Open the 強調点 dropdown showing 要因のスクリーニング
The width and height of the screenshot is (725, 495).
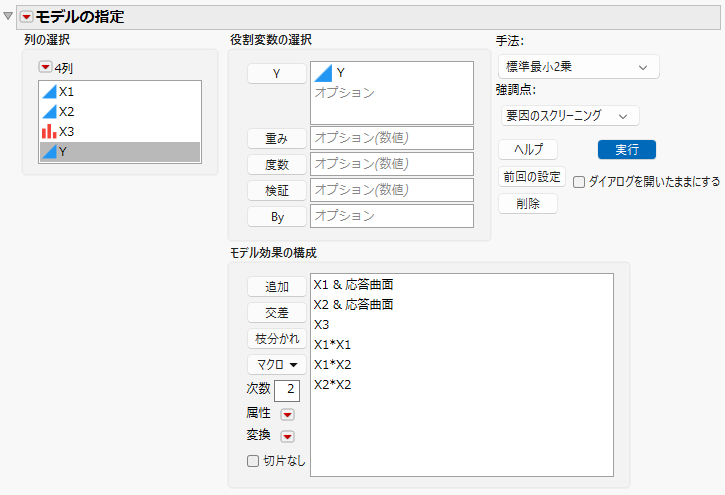coord(570,116)
